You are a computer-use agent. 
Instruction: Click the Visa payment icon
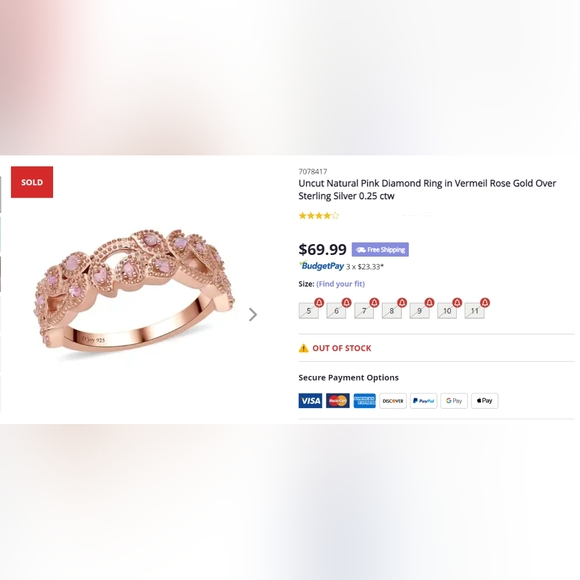click(310, 401)
